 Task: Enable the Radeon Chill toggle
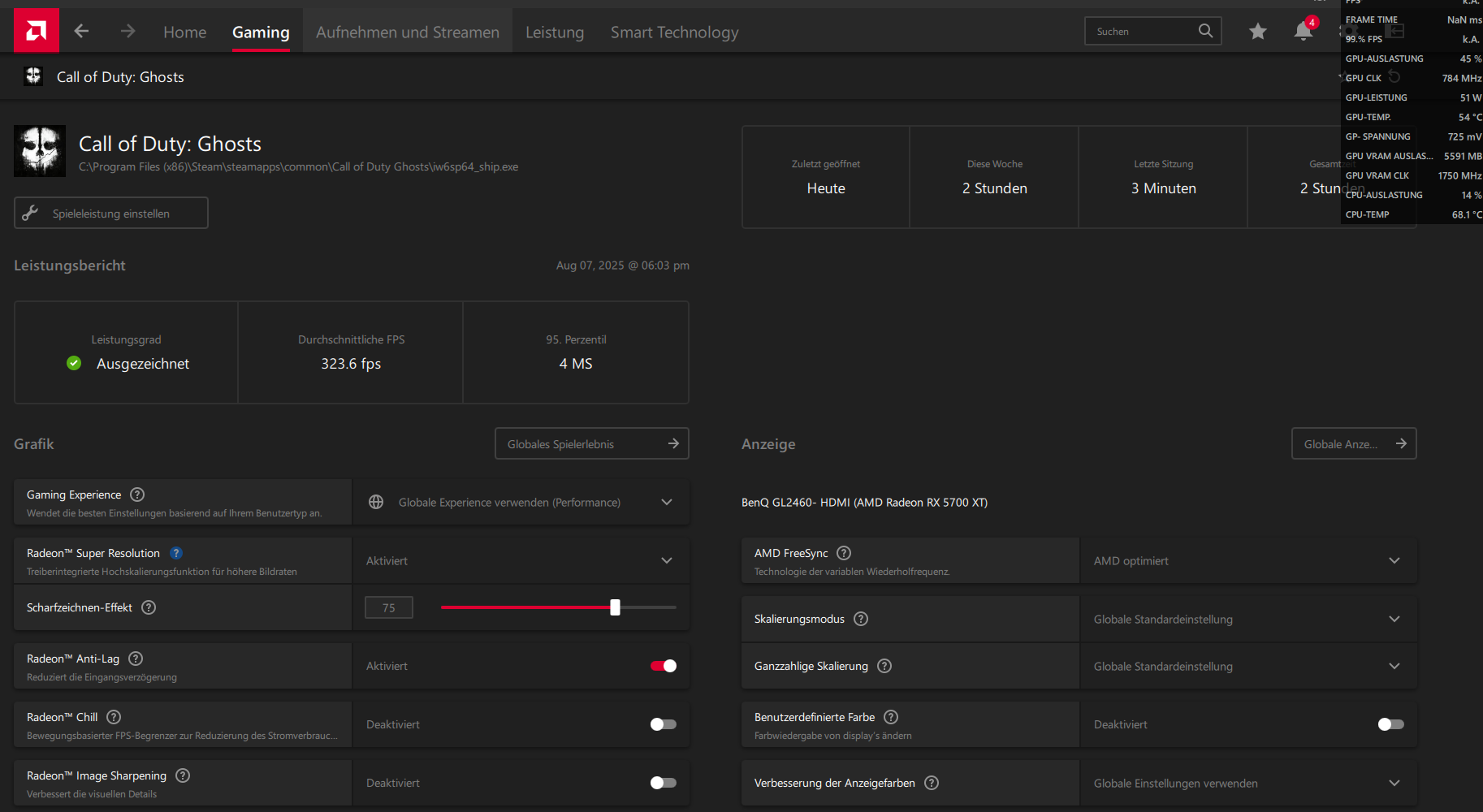[664, 724]
